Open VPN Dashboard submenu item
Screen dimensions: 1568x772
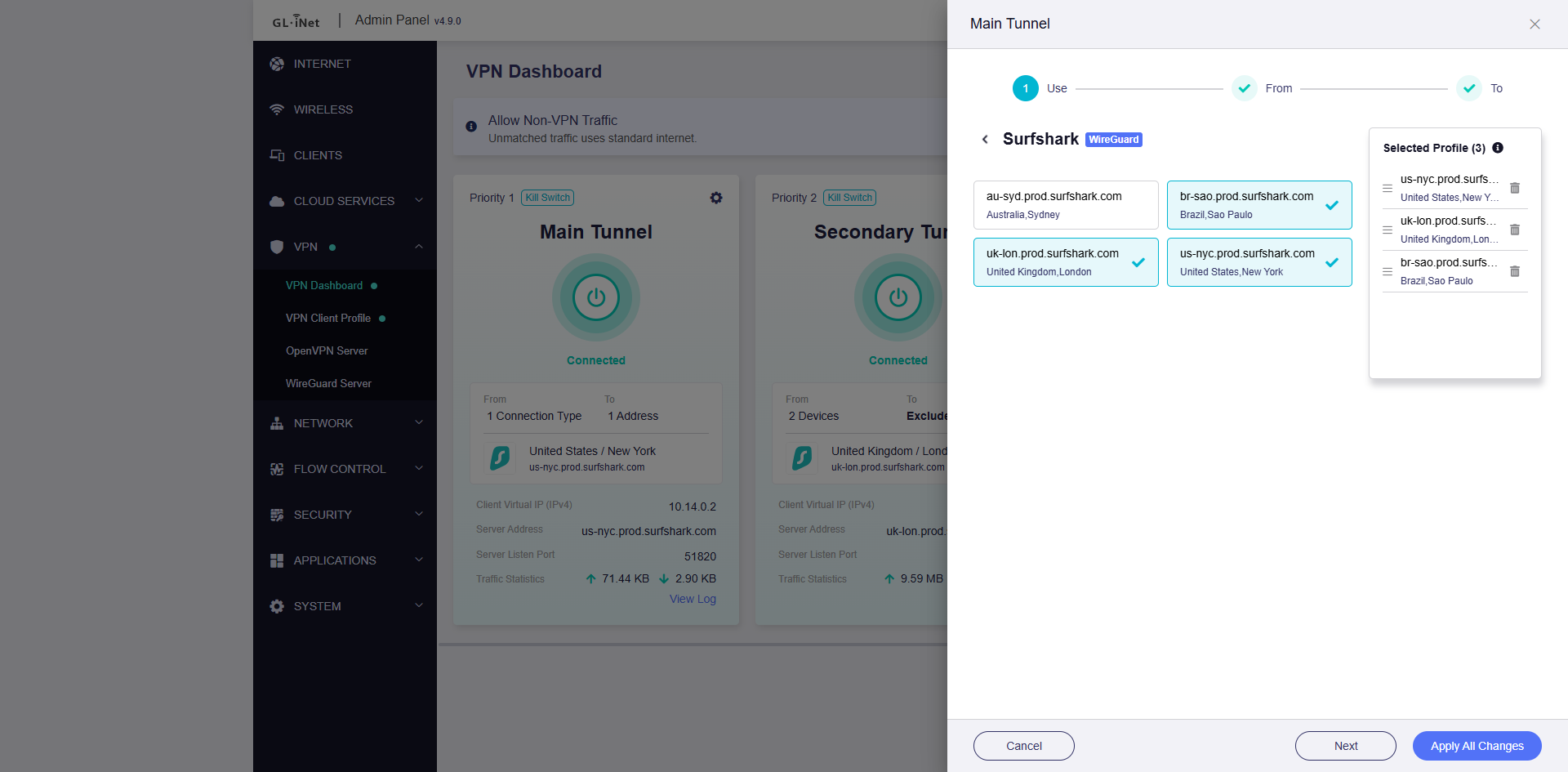[x=345, y=285]
